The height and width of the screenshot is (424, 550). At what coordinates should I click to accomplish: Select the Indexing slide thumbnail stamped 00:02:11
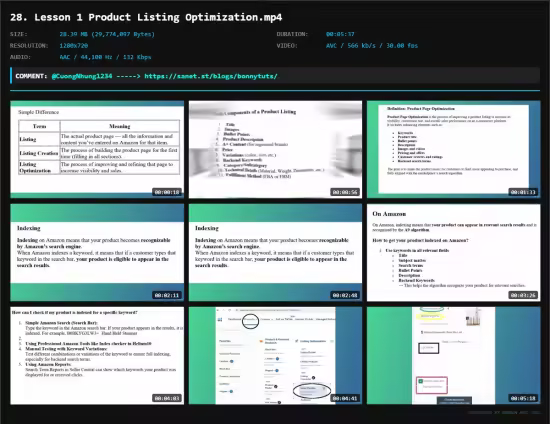97,253
